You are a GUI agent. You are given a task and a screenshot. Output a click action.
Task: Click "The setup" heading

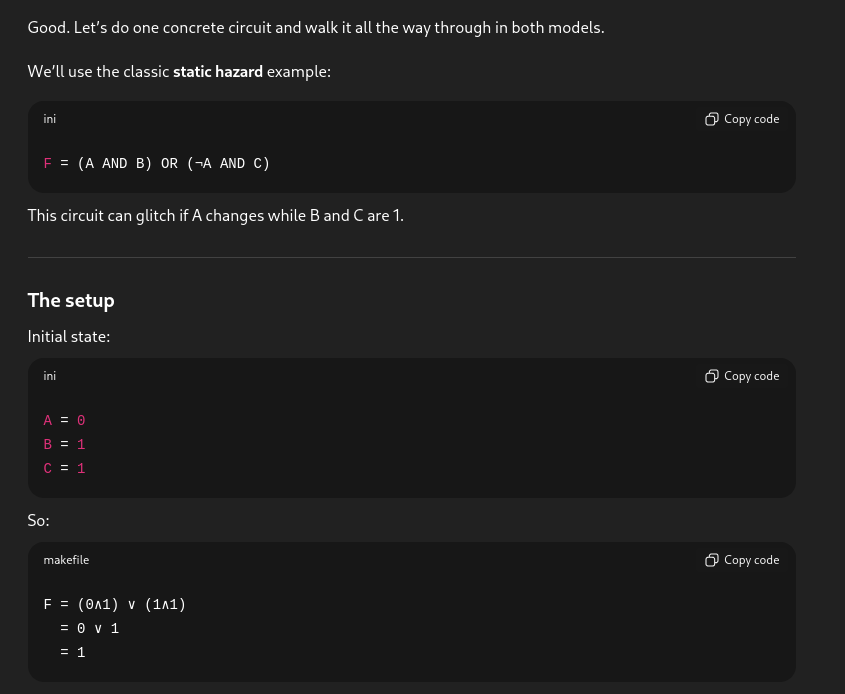click(71, 301)
